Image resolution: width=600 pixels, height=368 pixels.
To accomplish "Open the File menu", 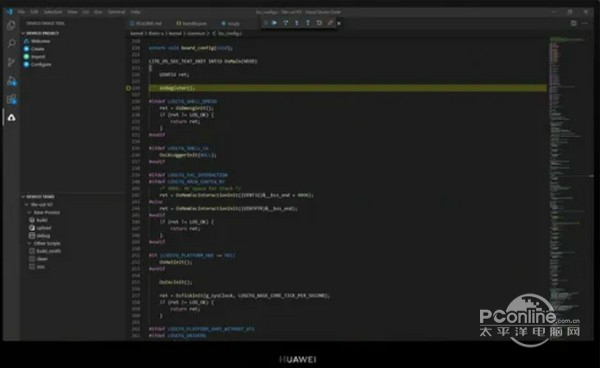I will click(21, 12).
